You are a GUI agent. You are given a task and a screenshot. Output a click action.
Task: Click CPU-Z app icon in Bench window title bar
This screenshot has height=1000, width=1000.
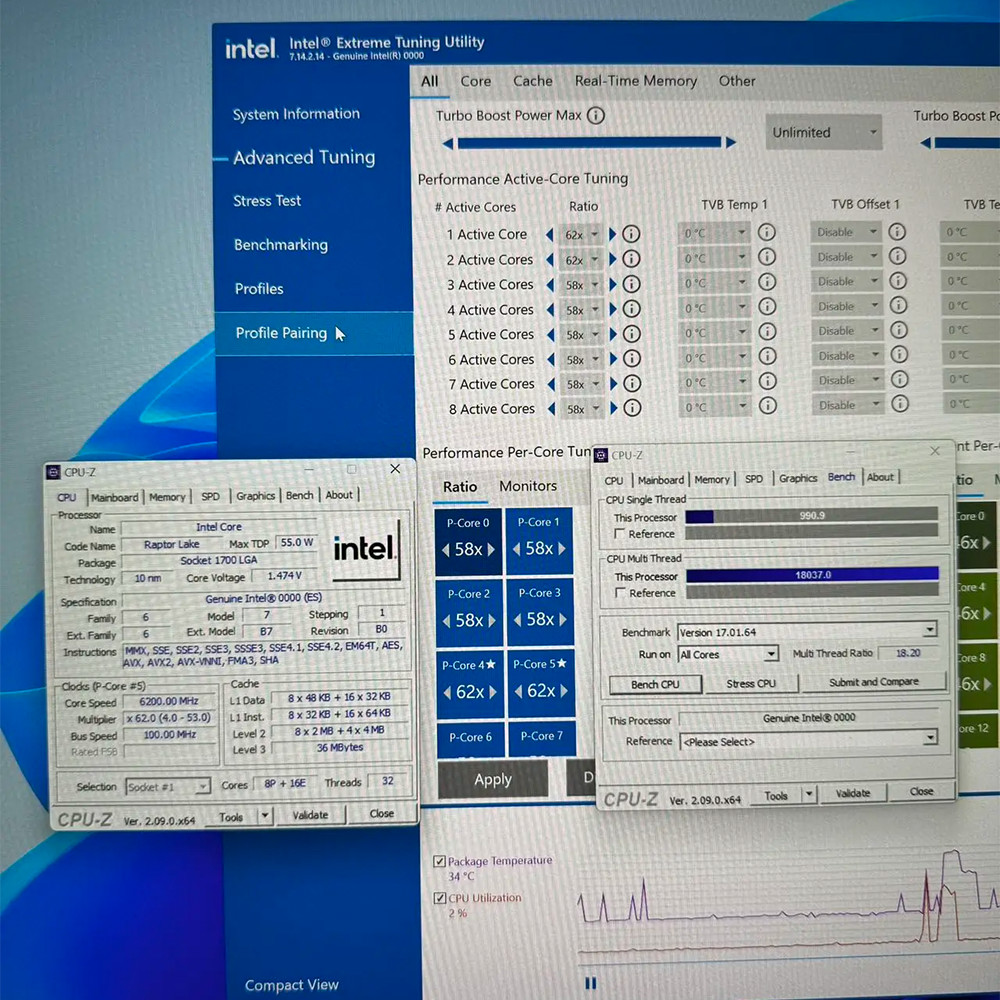coord(601,455)
